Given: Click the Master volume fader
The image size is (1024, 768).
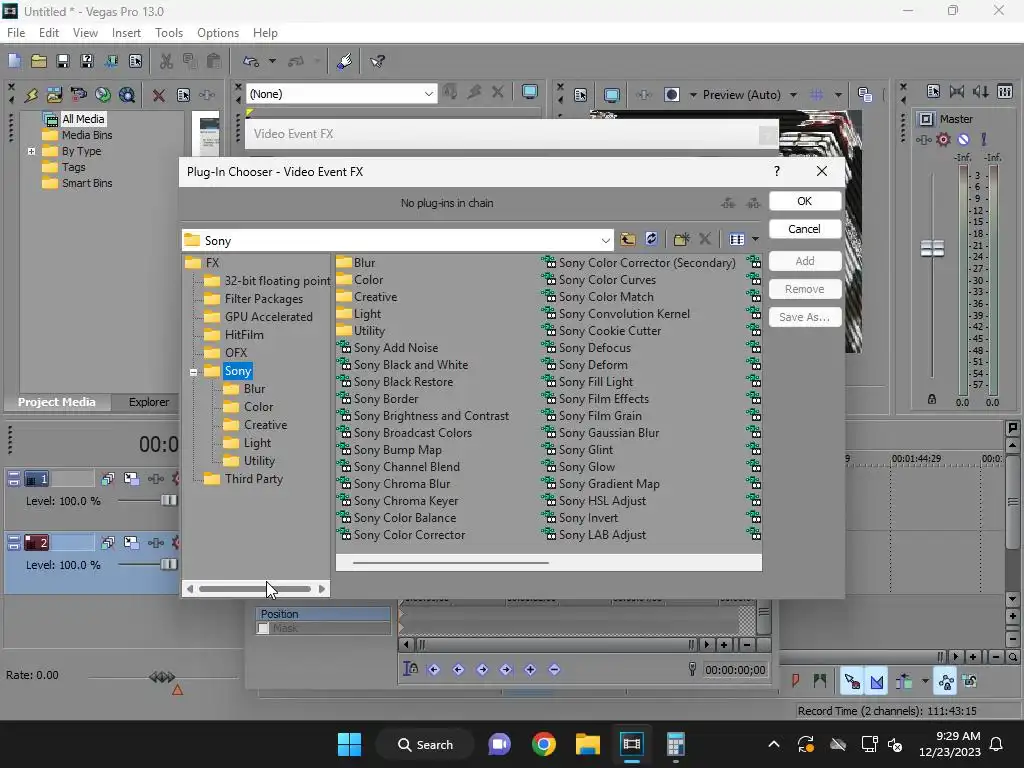Looking at the screenshot, I should click(x=932, y=248).
